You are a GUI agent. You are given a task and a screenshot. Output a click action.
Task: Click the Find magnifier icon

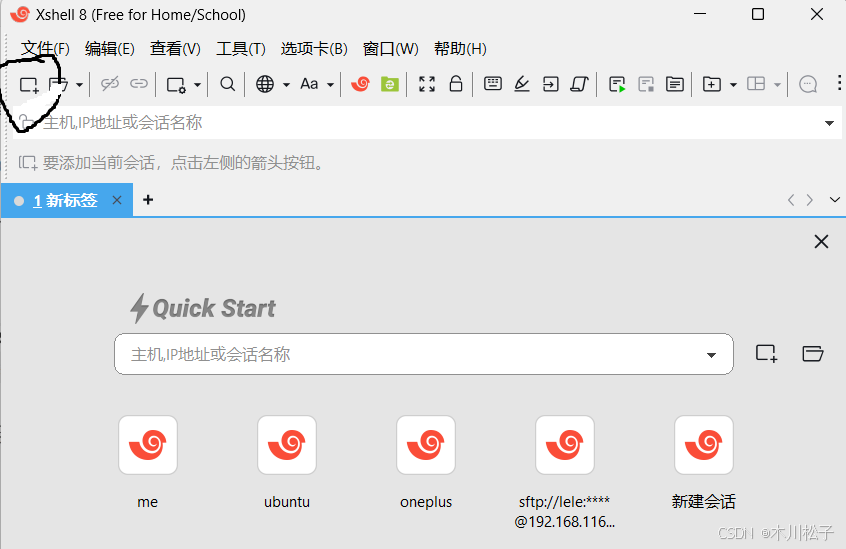coord(228,84)
